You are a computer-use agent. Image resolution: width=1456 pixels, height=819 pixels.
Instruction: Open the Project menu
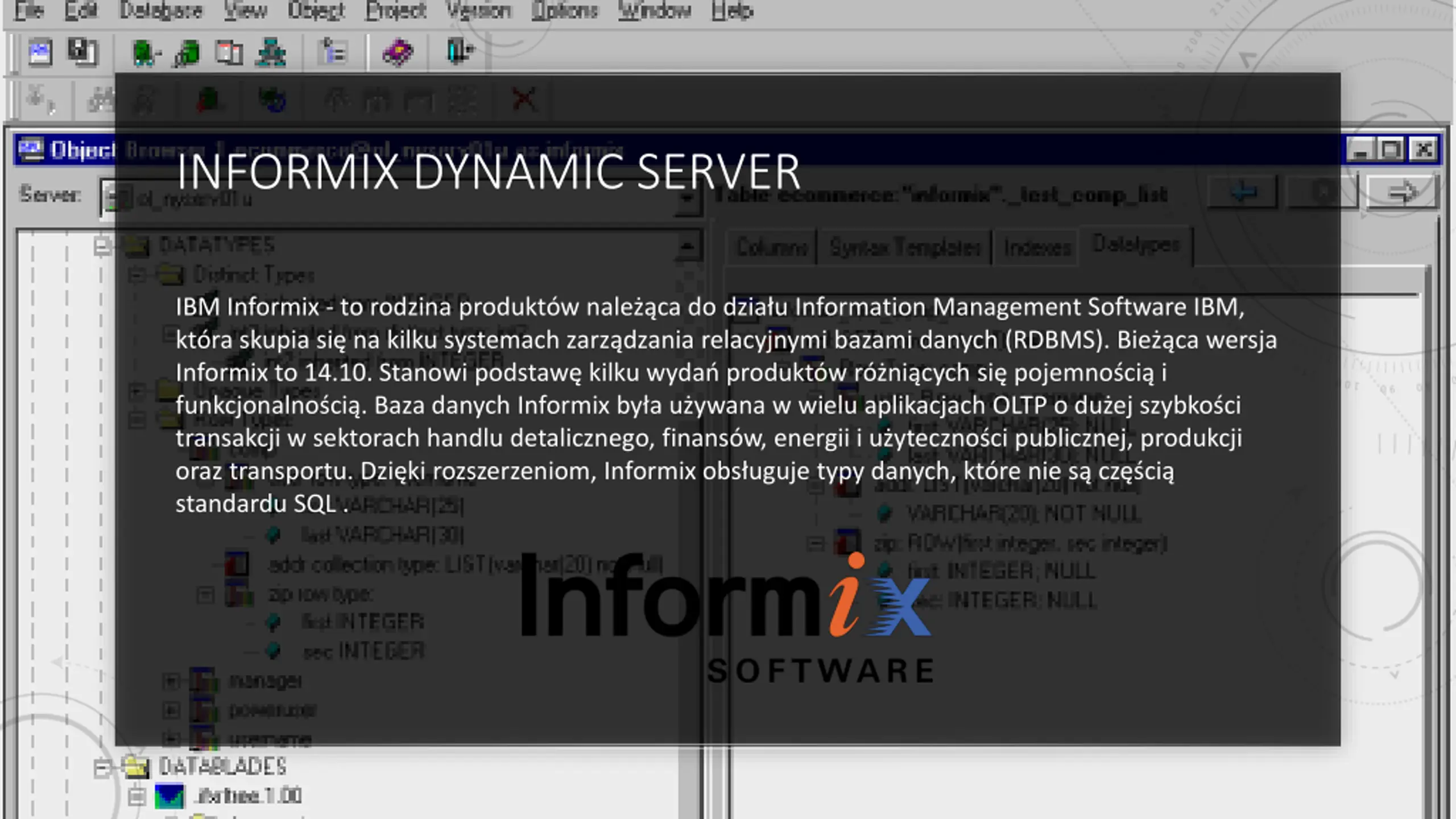(396, 10)
